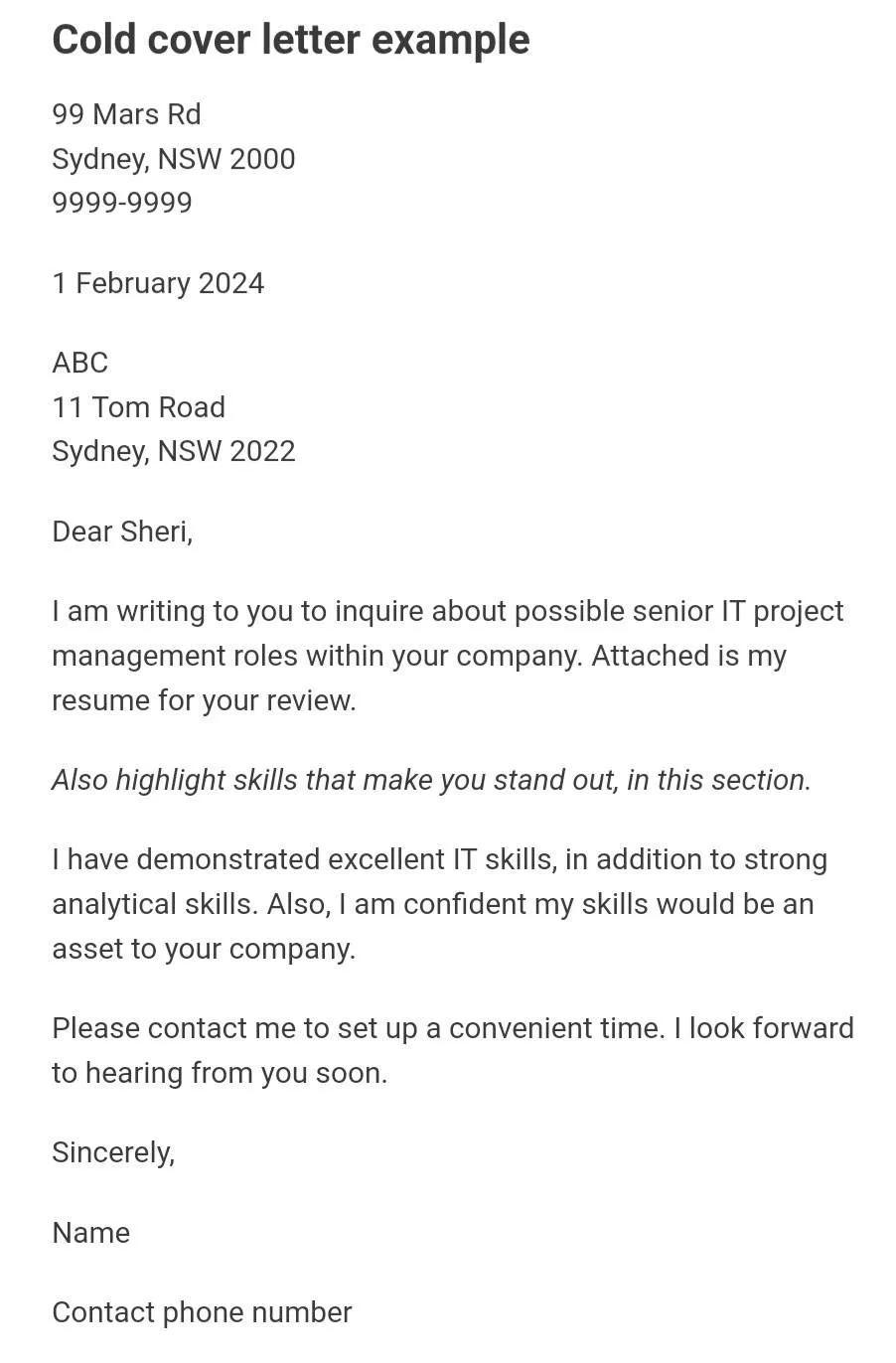This screenshot has width=896, height=1363.
Task: Click the "asset to your company." line
Action: [204, 950]
